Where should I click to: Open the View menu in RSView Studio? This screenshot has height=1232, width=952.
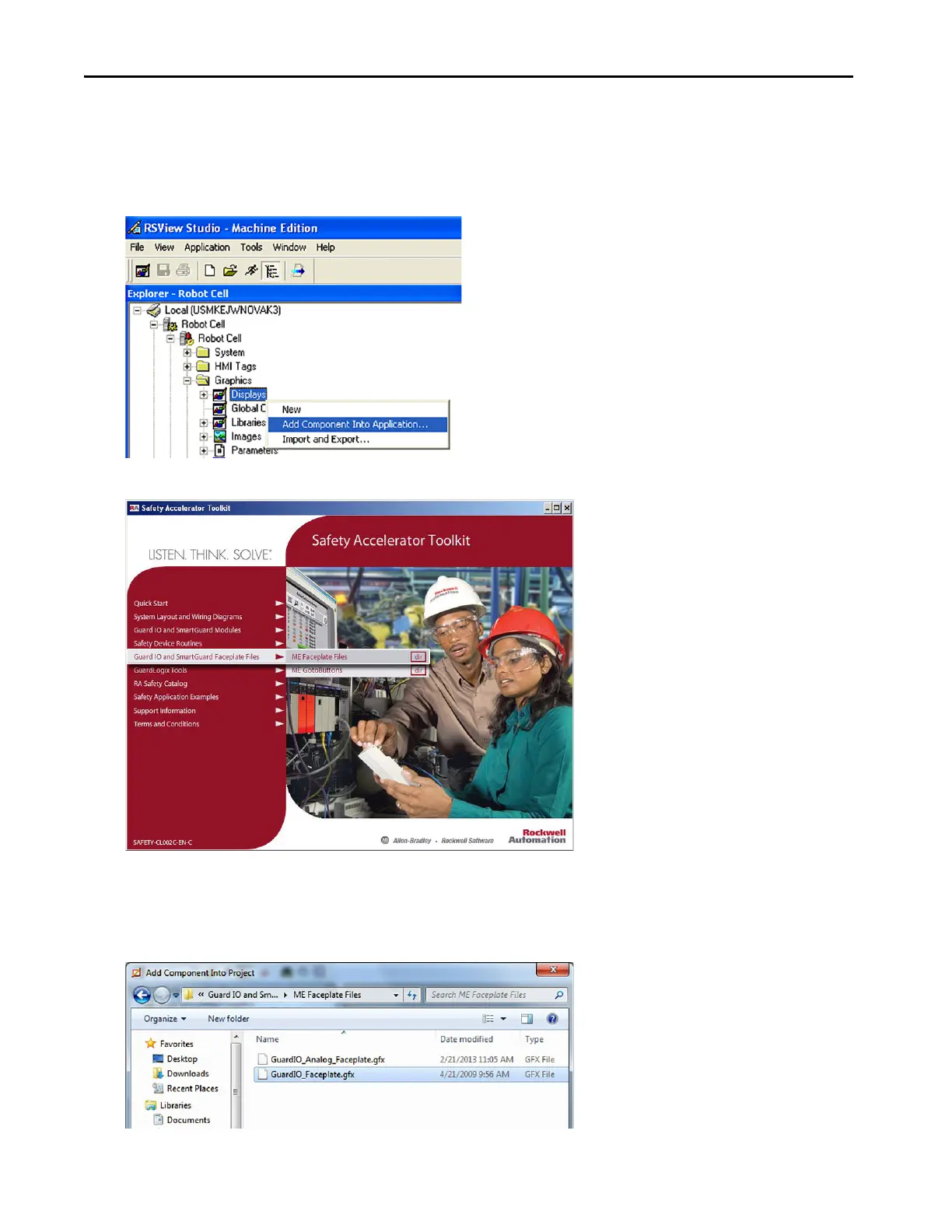(x=164, y=247)
